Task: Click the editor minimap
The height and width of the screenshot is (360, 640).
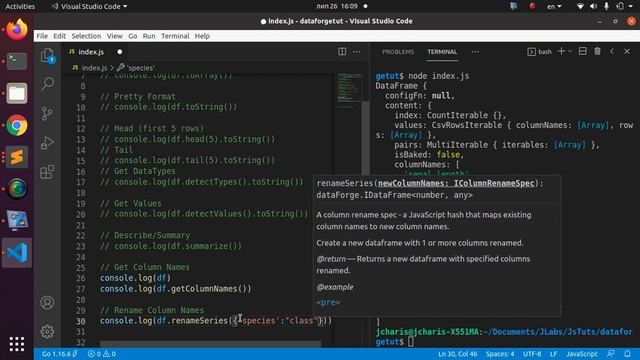Action: [348, 90]
